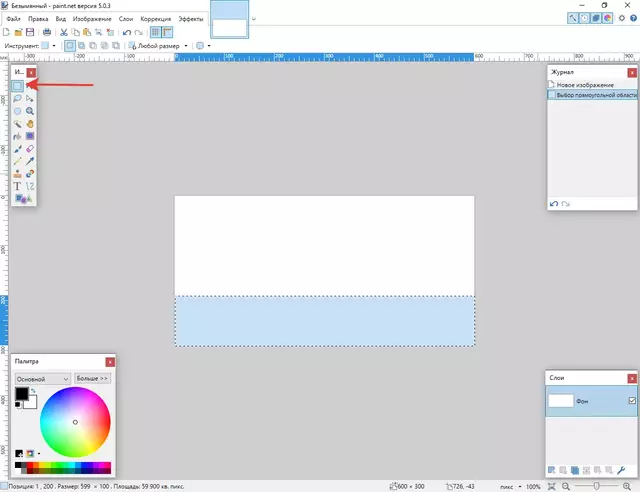Select the Rectangle Select tool

(18, 87)
